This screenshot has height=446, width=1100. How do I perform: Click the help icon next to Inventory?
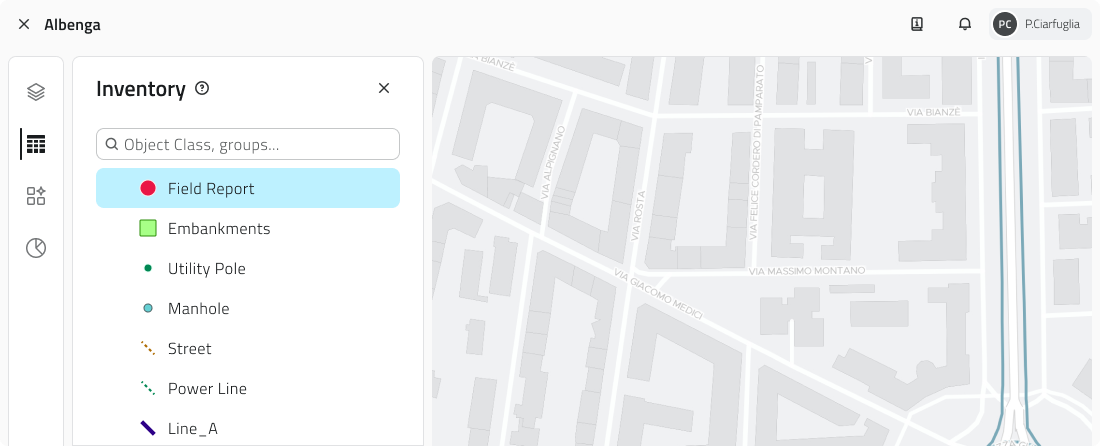202,89
